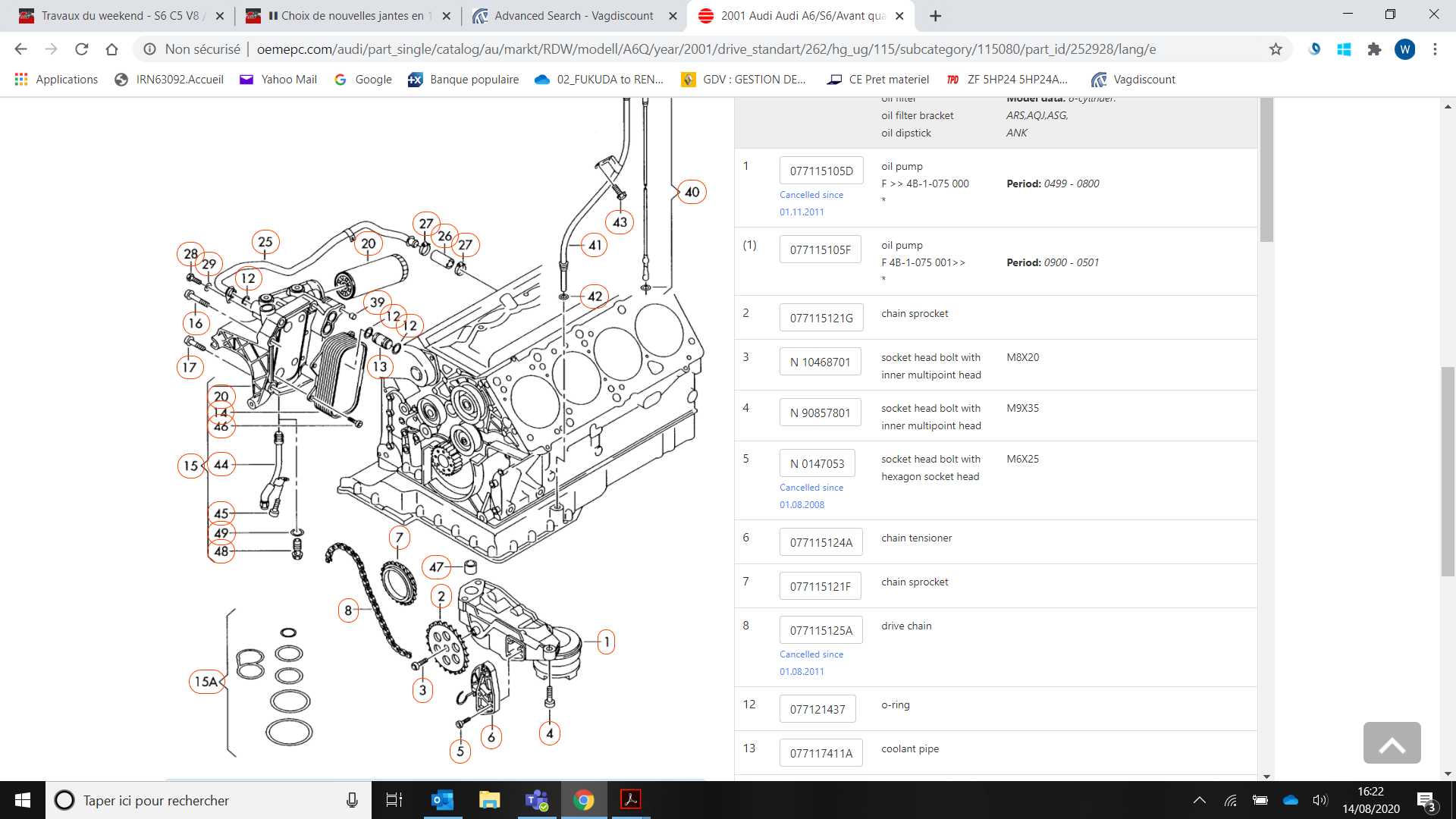This screenshot has width=1456, height=819.
Task: Click the home button icon
Action: click(x=111, y=49)
